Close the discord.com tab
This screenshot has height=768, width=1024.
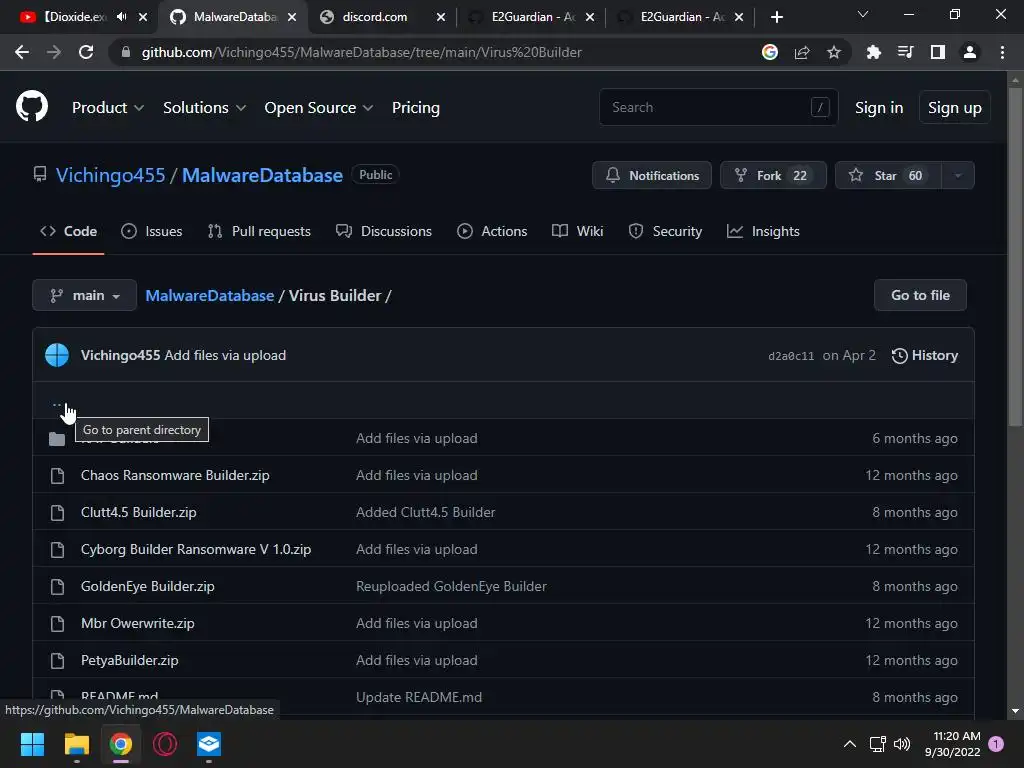pos(441,17)
